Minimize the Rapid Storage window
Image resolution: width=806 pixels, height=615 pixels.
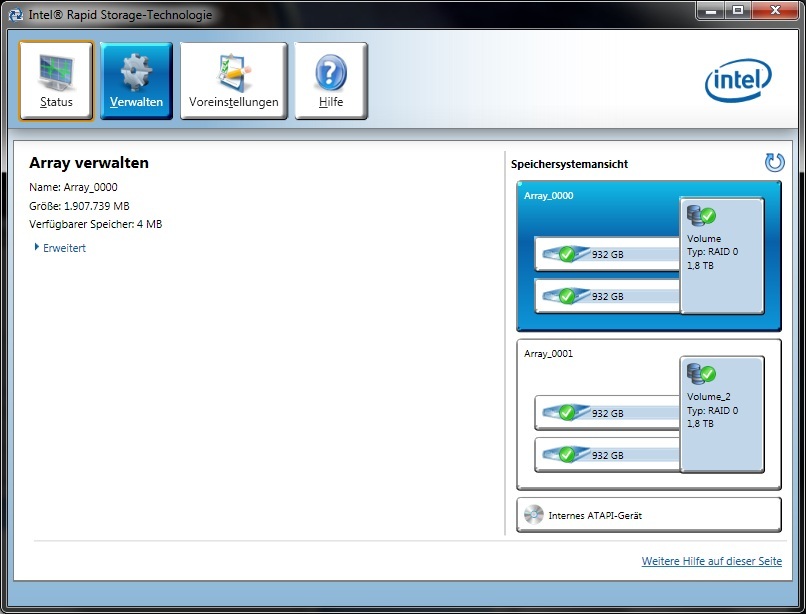coord(711,10)
